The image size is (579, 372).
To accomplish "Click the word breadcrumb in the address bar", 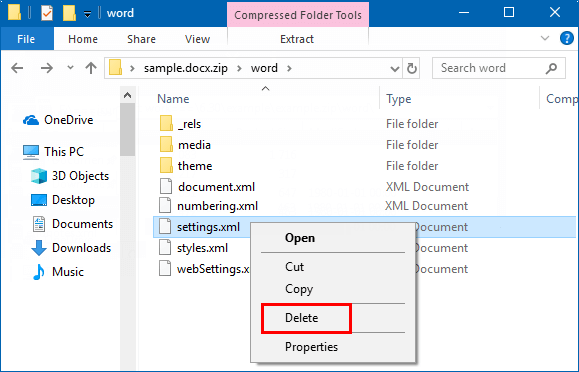I will [x=264, y=68].
